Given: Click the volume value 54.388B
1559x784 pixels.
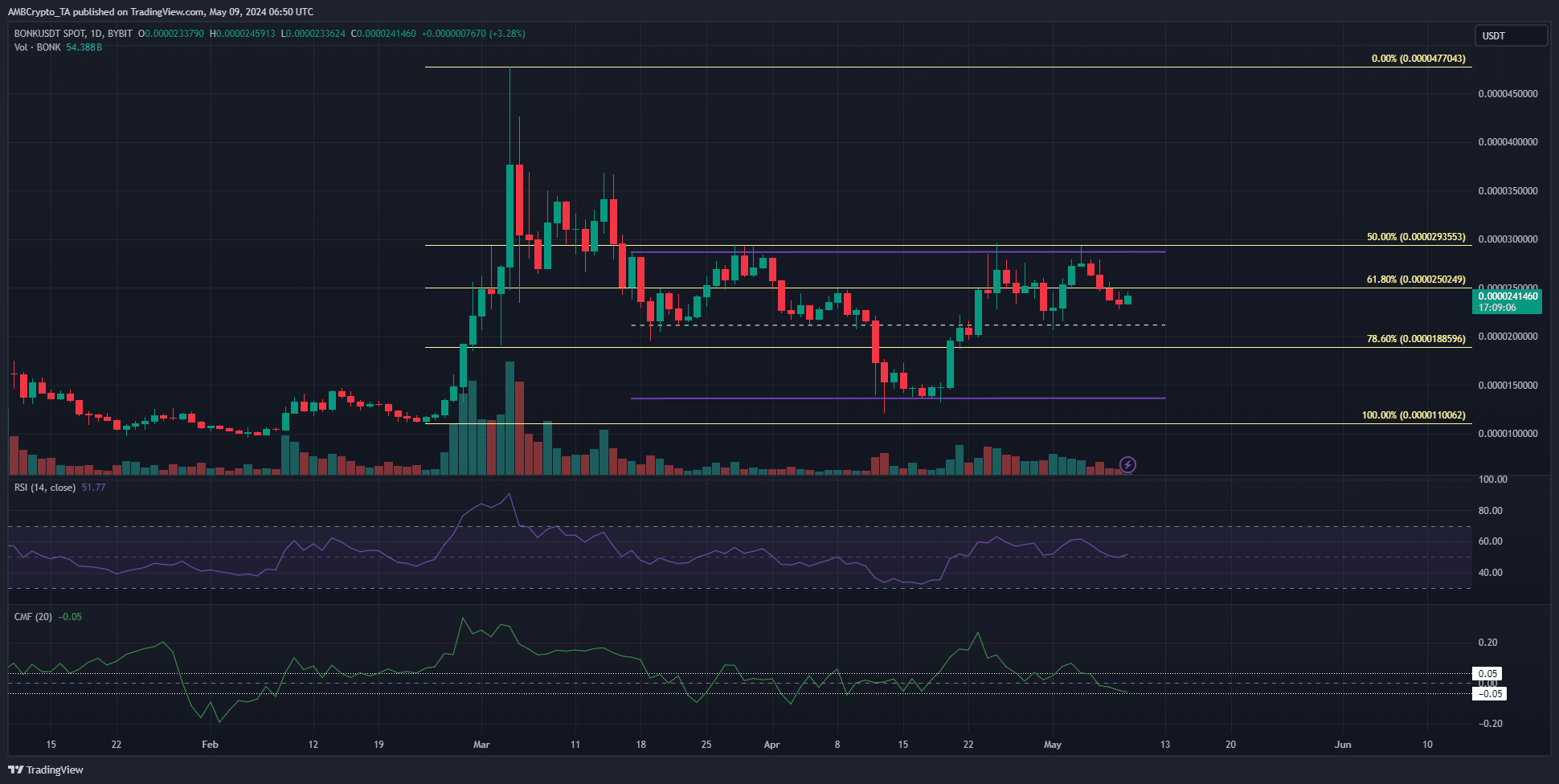Looking at the screenshot, I should click(84, 47).
